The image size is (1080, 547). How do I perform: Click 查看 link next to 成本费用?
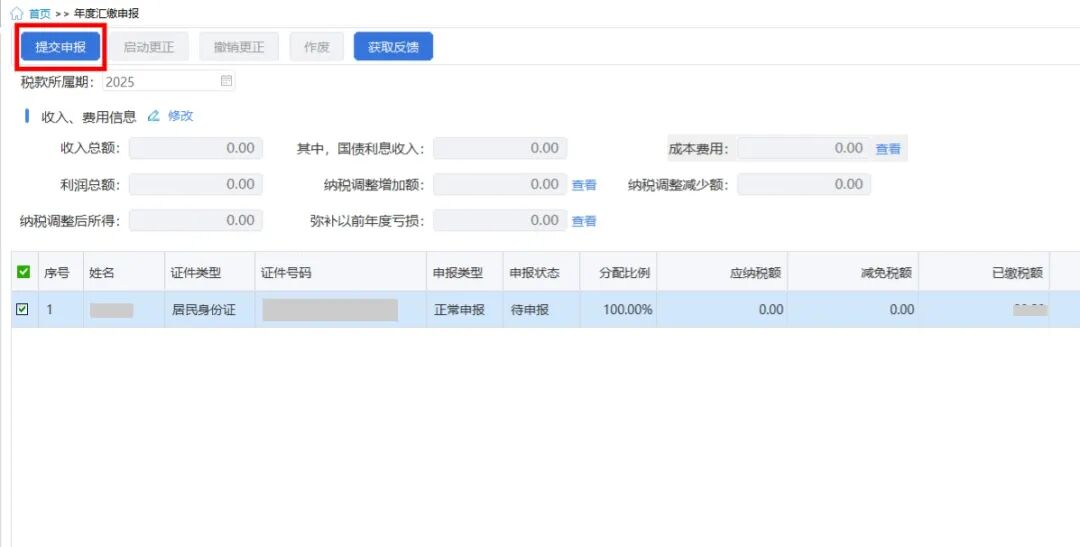888,149
